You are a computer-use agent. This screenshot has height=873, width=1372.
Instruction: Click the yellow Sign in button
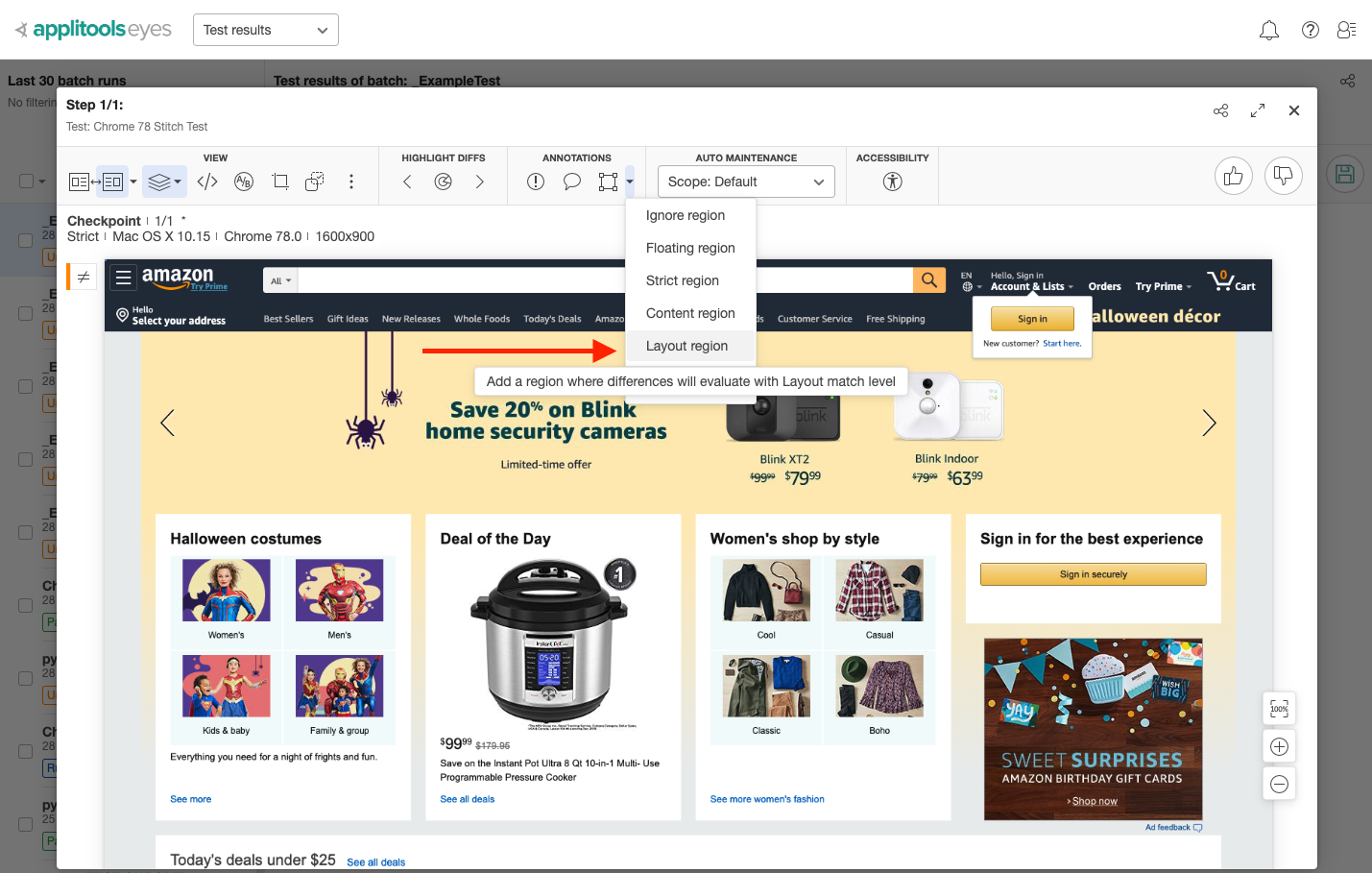point(1033,319)
